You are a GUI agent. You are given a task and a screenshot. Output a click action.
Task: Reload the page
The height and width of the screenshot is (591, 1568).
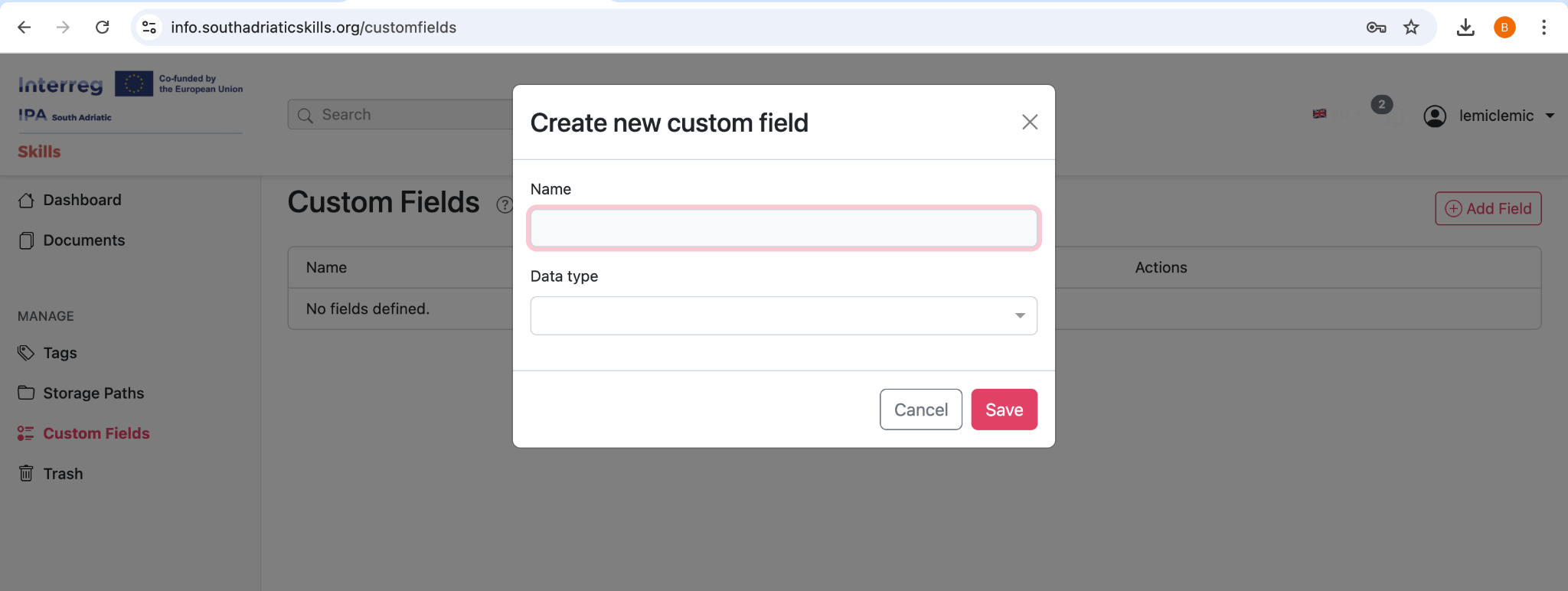tap(102, 28)
